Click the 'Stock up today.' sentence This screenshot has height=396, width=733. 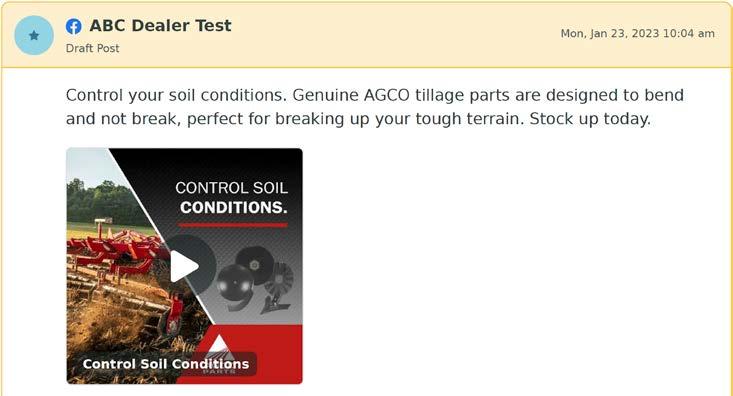click(590, 119)
